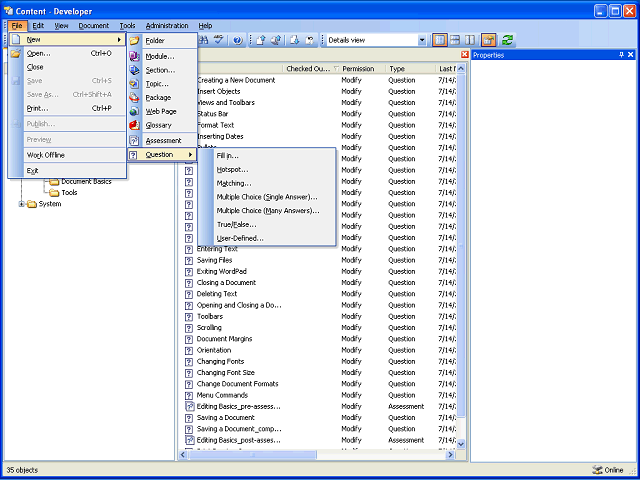Pin the Properties pane
This screenshot has width=640, height=480.
[621, 55]
